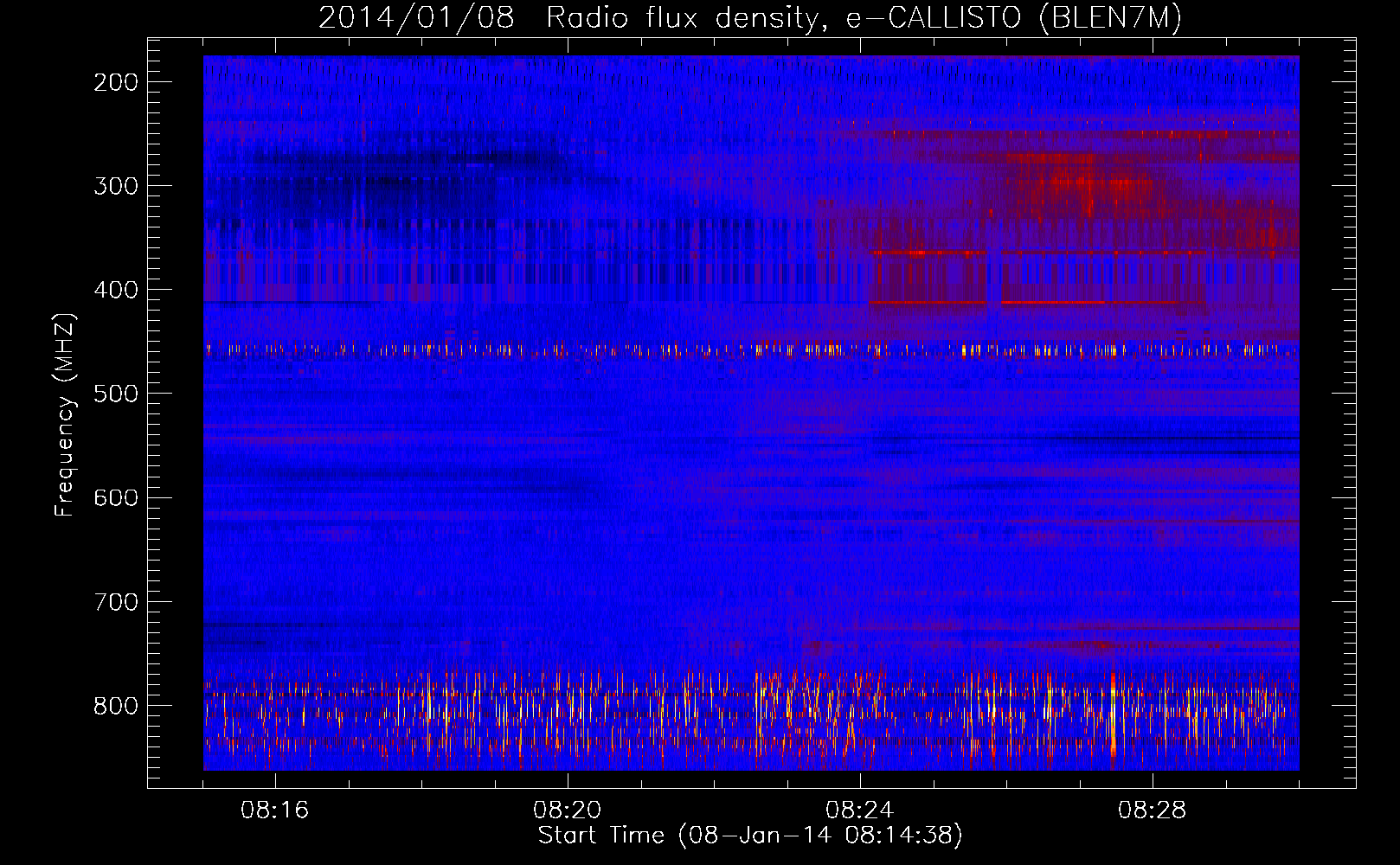Click the 08:28 time tick label
This screenshot has width=1400, height=865.
click(1153, 811)
